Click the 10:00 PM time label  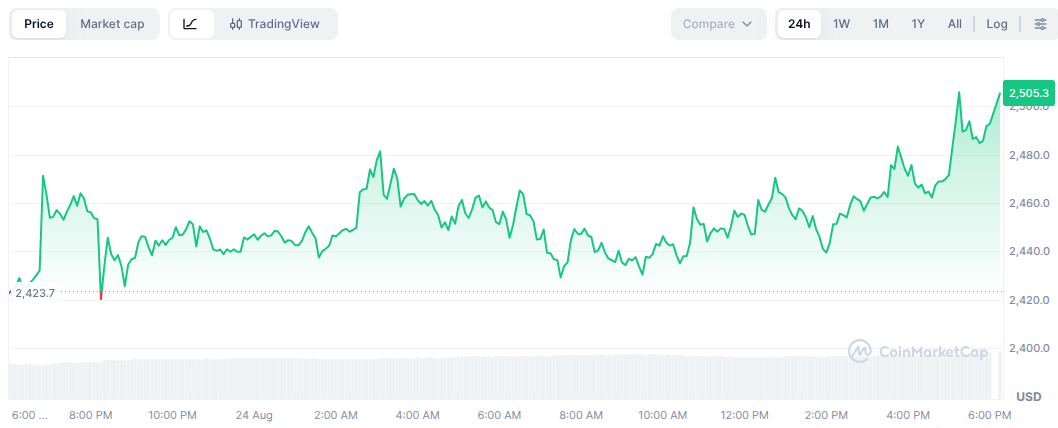173,414
